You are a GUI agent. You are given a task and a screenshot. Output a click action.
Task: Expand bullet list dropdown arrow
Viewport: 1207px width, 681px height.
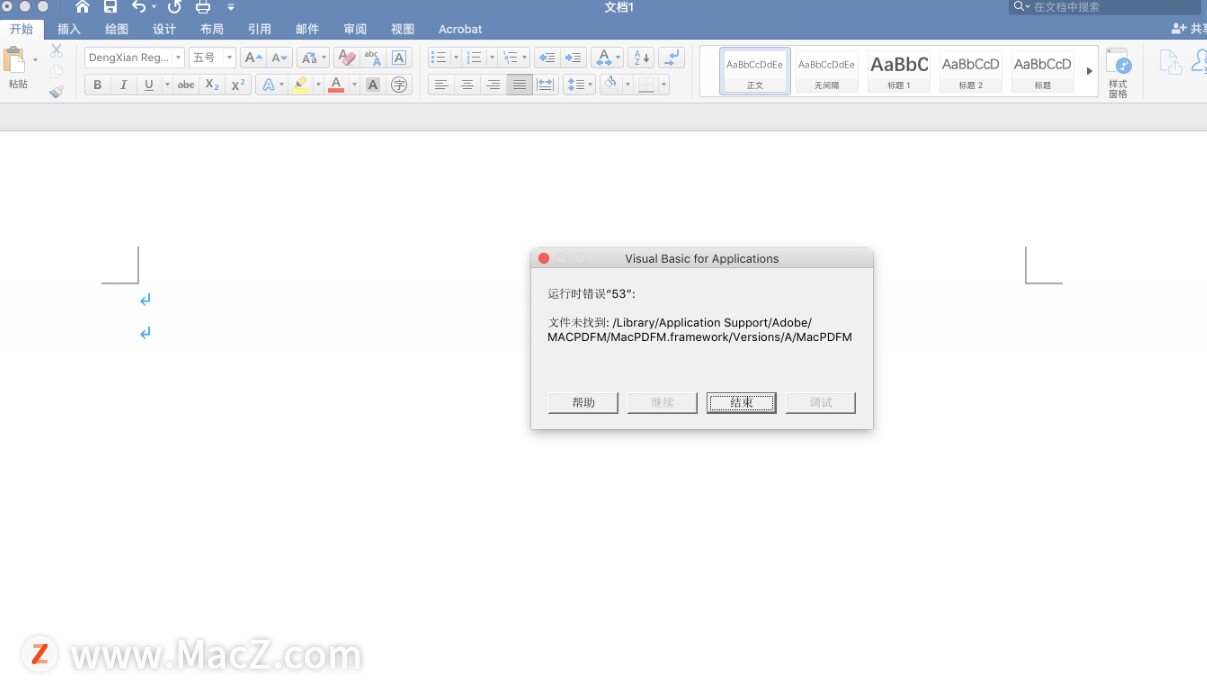click(x=456, y=58)
